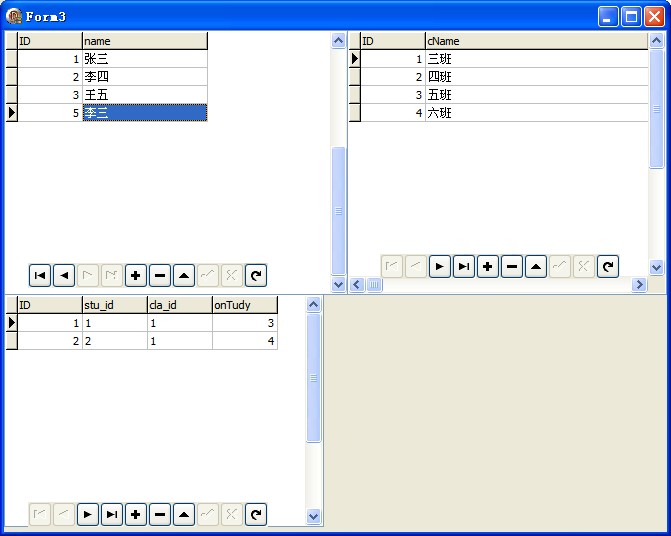Go to prior record in name grid navigator
This screenshot has height=536, width=671.
[x=64, y=275]
